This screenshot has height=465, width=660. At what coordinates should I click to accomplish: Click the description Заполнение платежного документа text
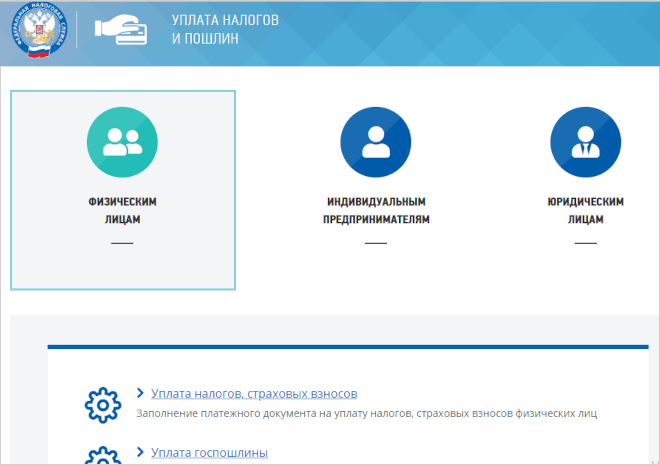click(x=367, y=413)
